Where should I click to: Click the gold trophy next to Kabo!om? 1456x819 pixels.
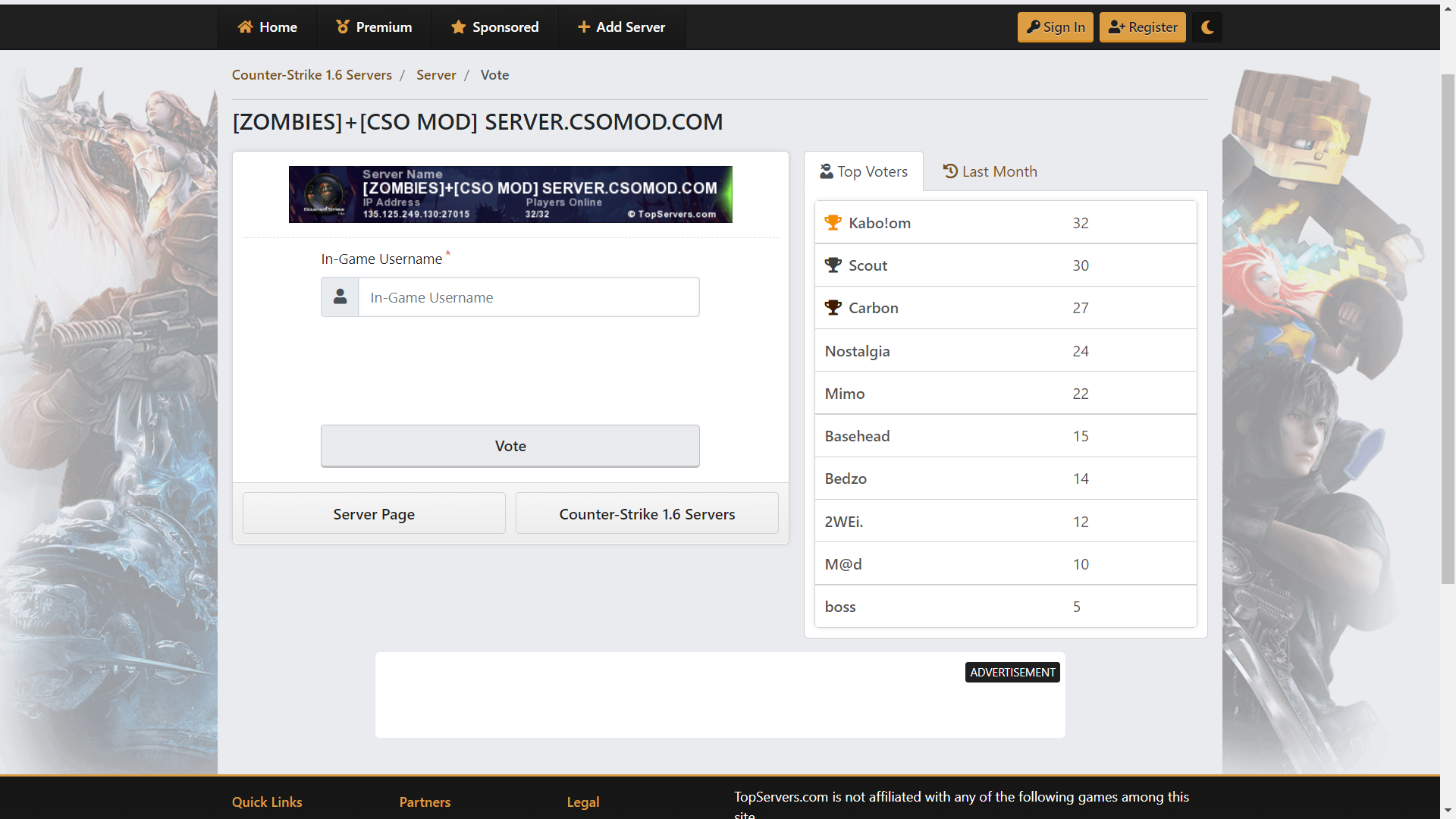(833, 222)
